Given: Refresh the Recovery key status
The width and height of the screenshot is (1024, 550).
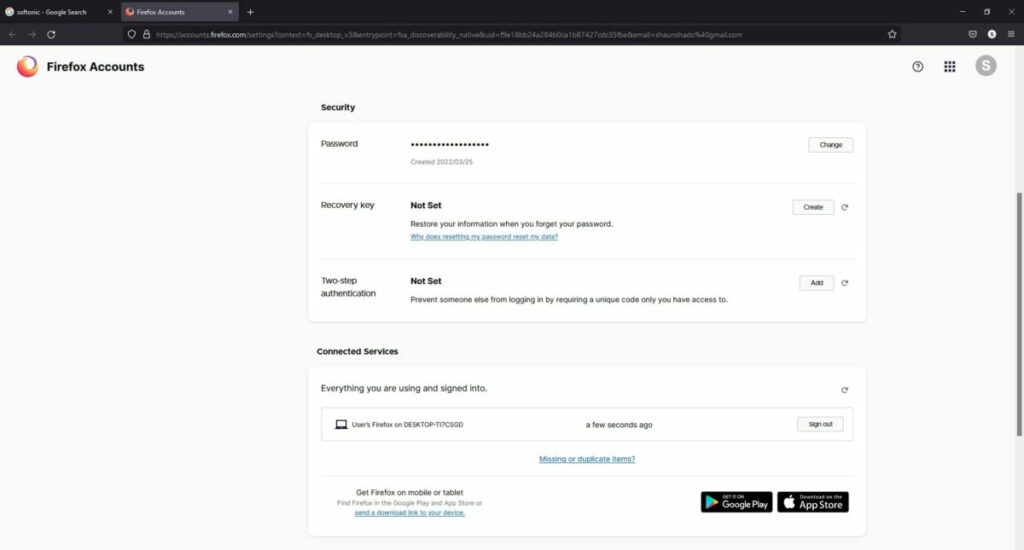Looking at the screenshot, I should click(845, 208).
